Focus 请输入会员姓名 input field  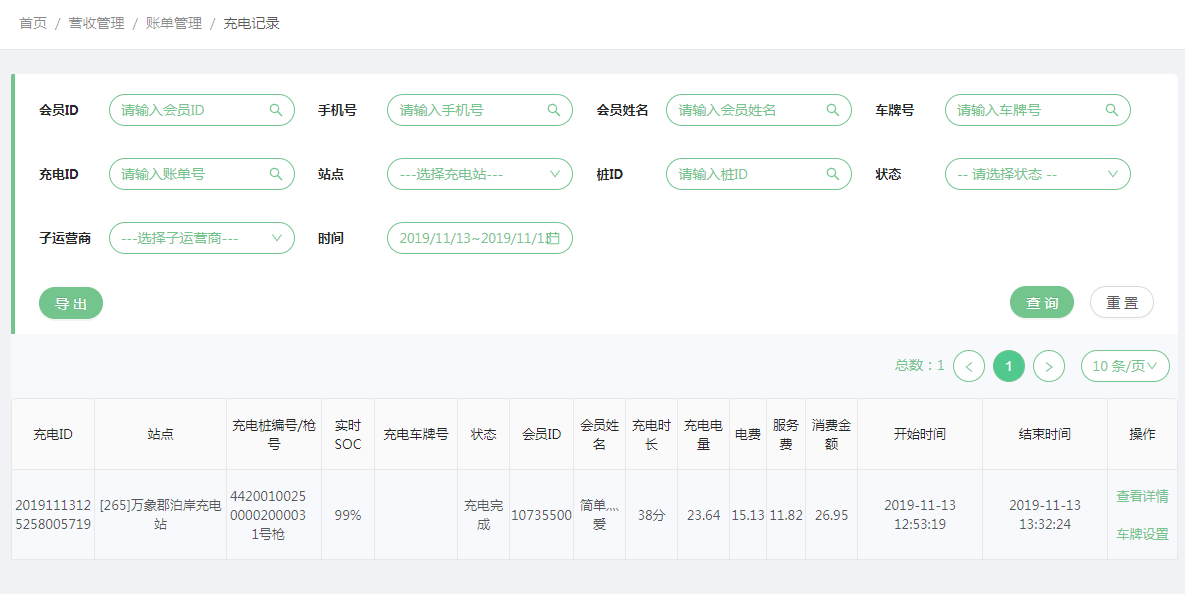759,110
